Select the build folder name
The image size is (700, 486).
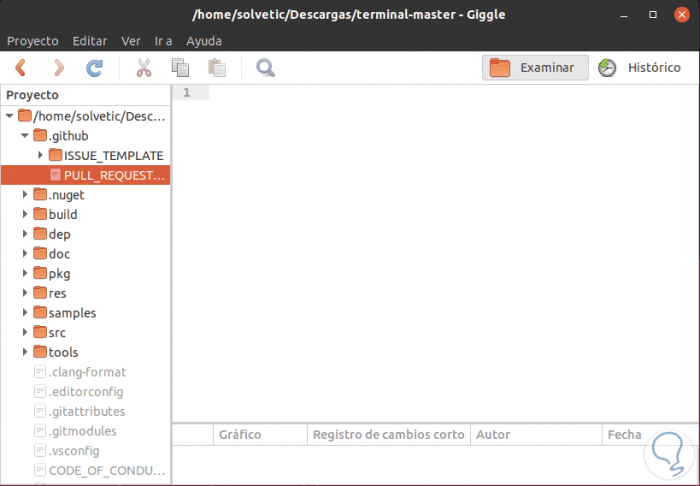[x=63, y=215]
